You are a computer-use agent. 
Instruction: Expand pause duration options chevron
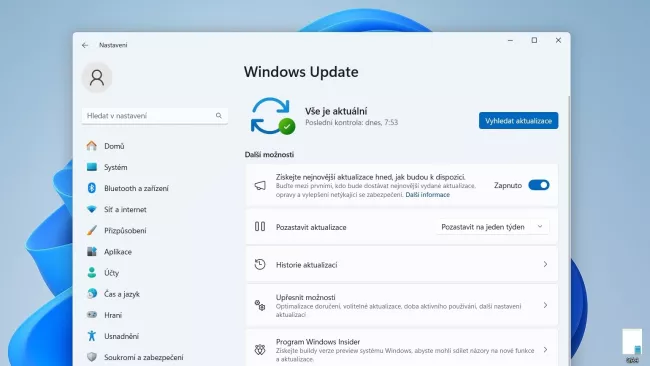[540, 227]
